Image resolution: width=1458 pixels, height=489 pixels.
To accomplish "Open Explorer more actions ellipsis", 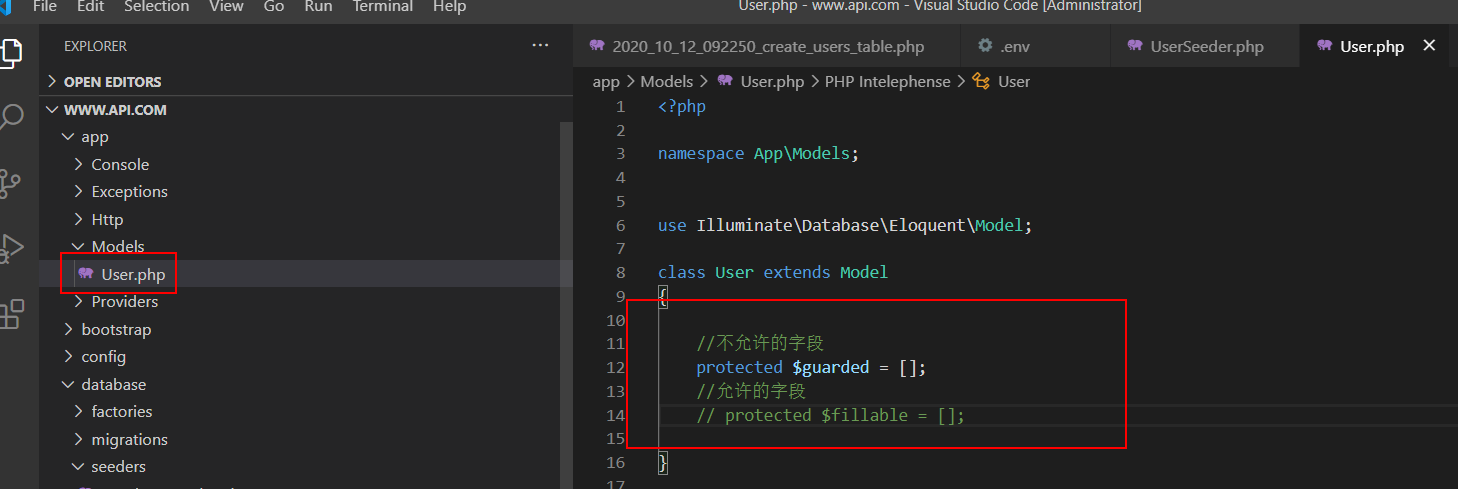I will pyautogui.click(x=541, y=46).
